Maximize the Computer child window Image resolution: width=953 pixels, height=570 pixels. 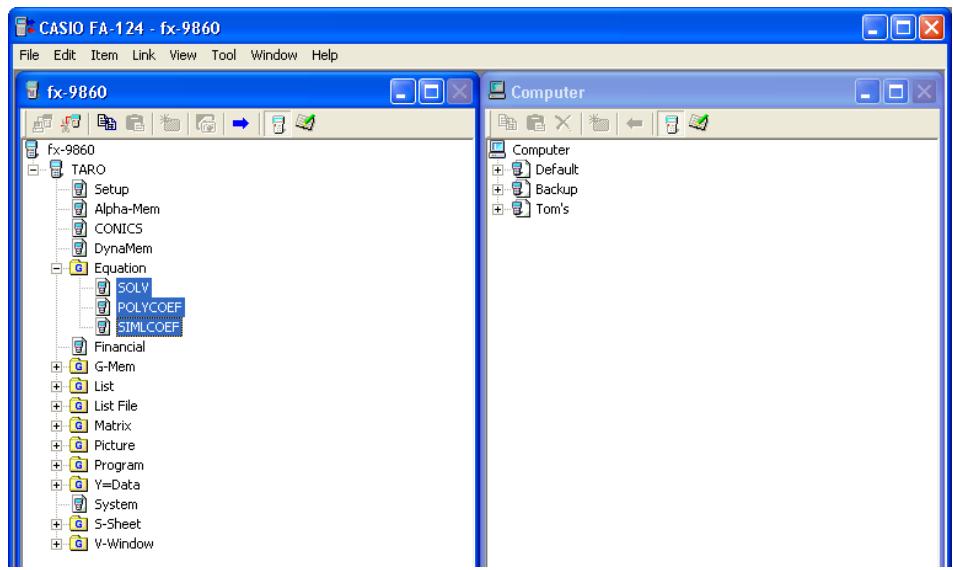click(896, 92)
